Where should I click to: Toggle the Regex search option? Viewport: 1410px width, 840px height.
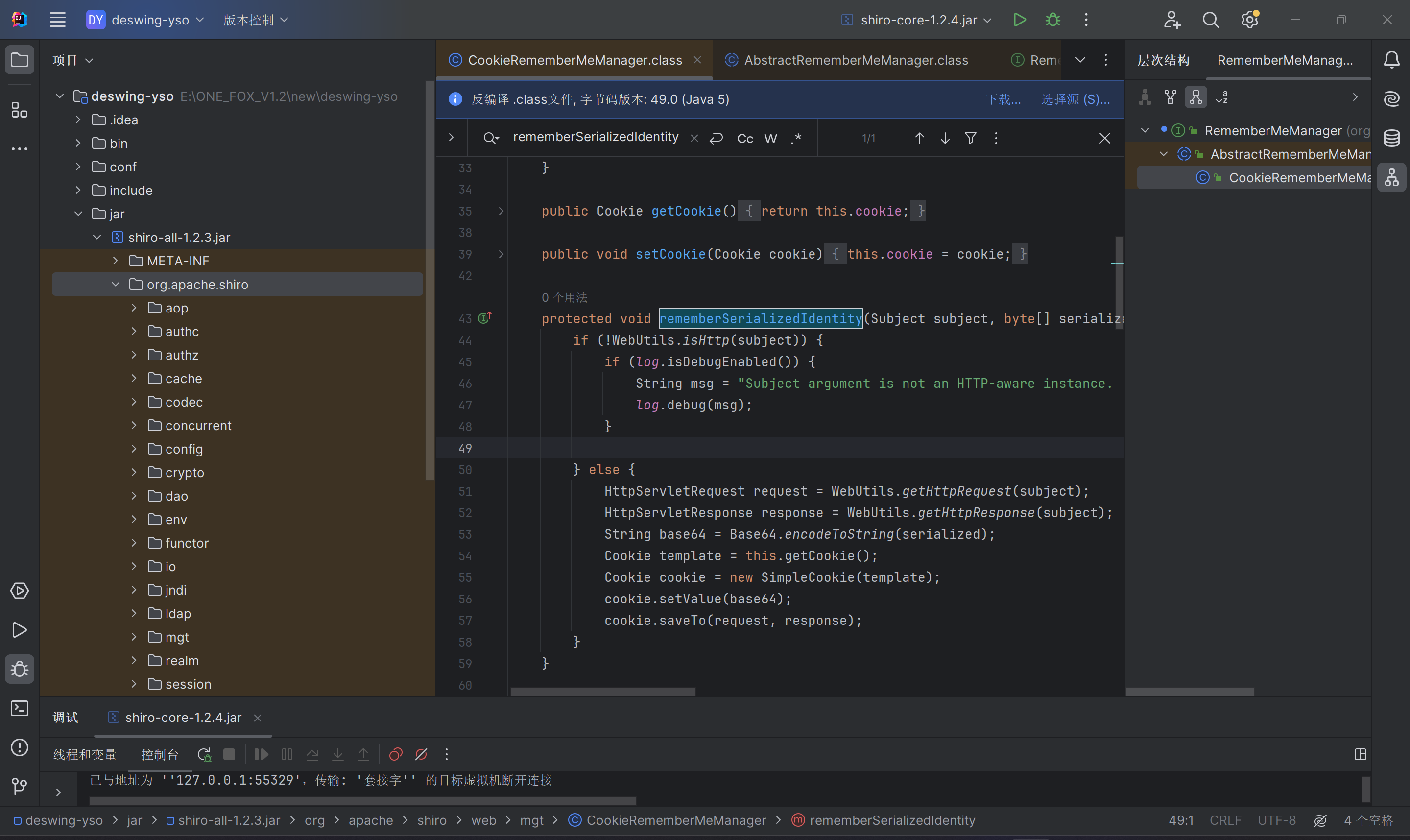(796, 138)
